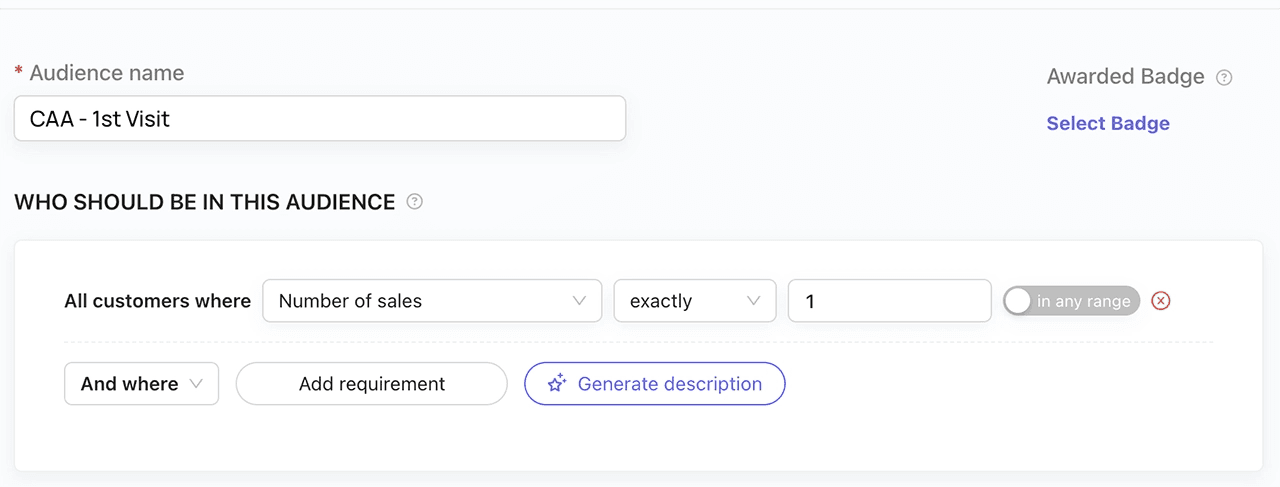Click the Awarded Badge help icon
1280x487 pixels.
[1224, 77]
